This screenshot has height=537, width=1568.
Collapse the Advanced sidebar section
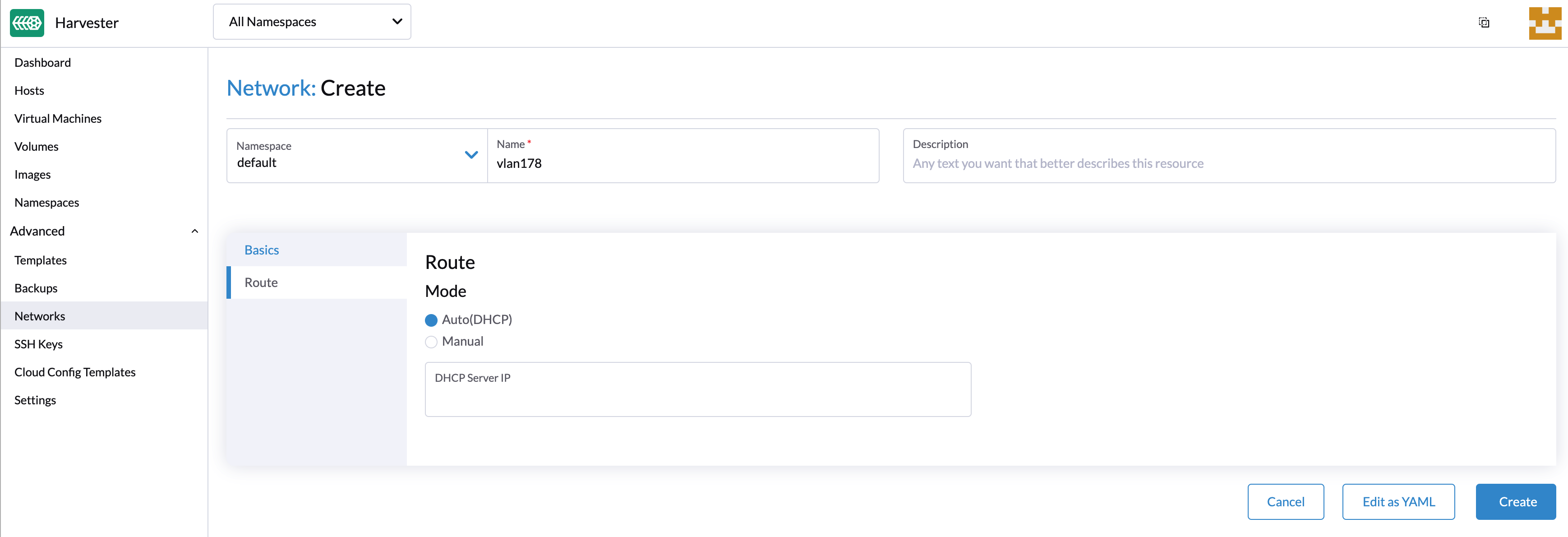(x=194, y=231)
